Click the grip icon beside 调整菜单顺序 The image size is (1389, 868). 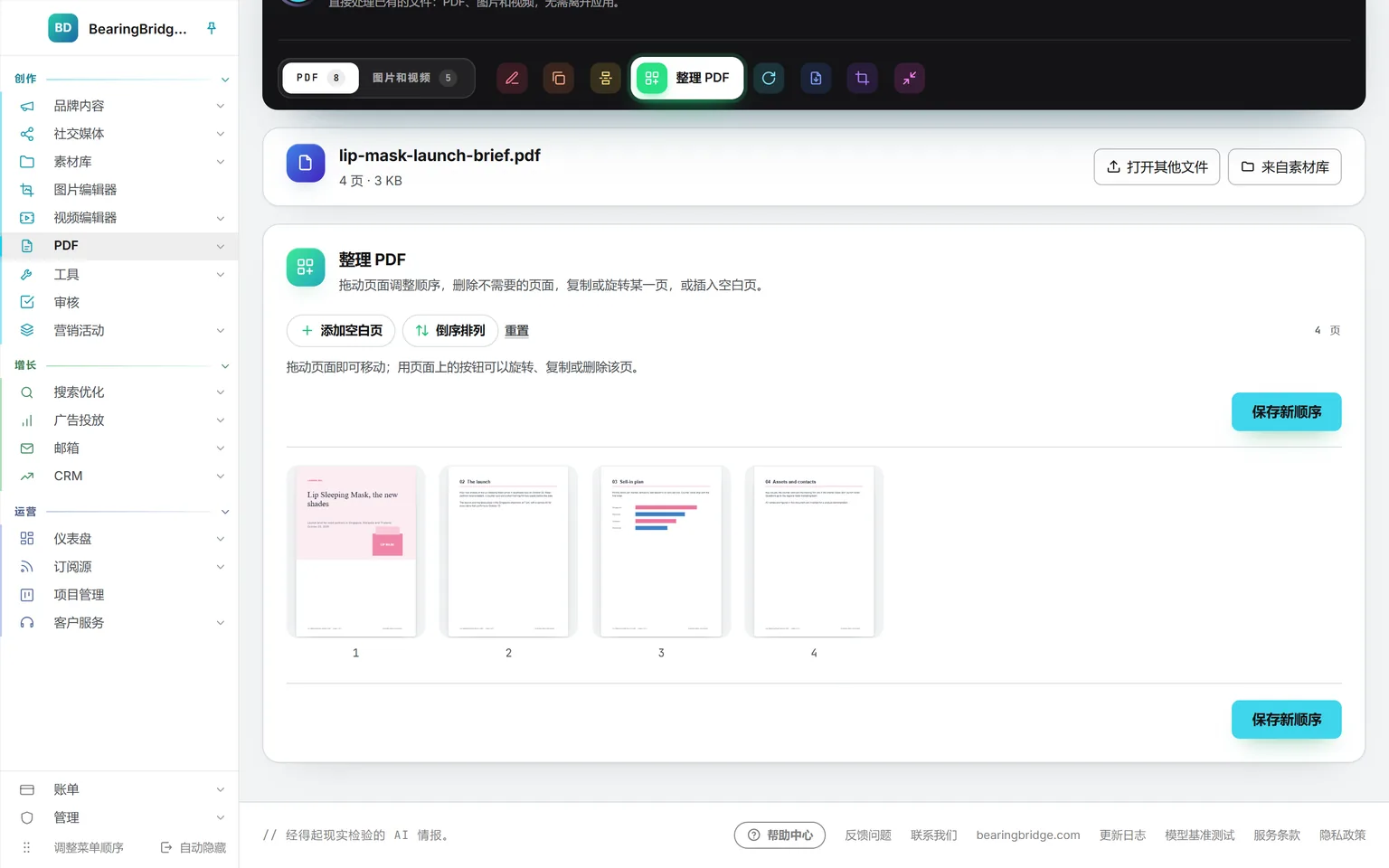(x=26, y=848)
